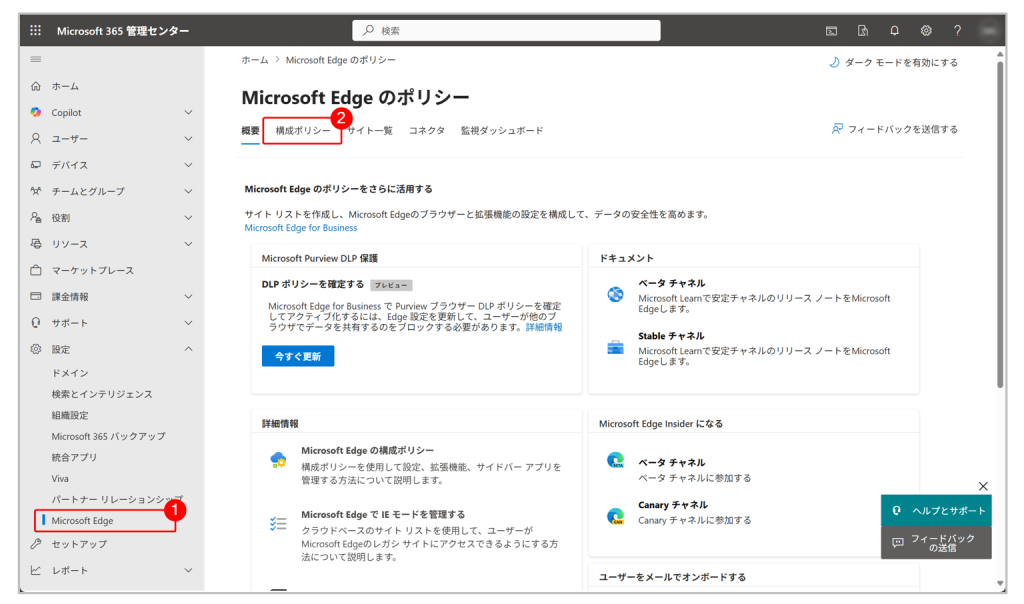
Task: Open 統合アプリ in sidebar
Action: coord(74,457)
